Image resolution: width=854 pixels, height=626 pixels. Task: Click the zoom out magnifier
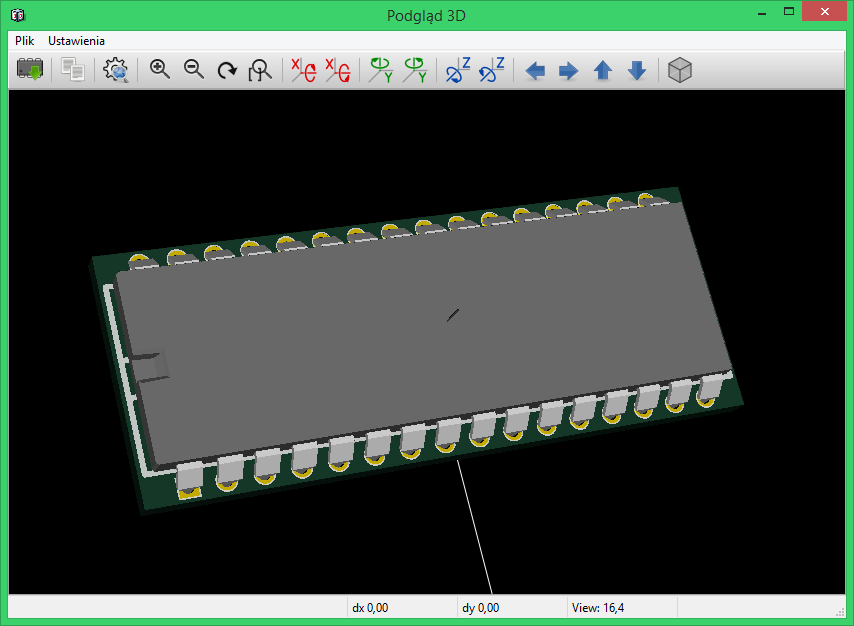(193, 70)
